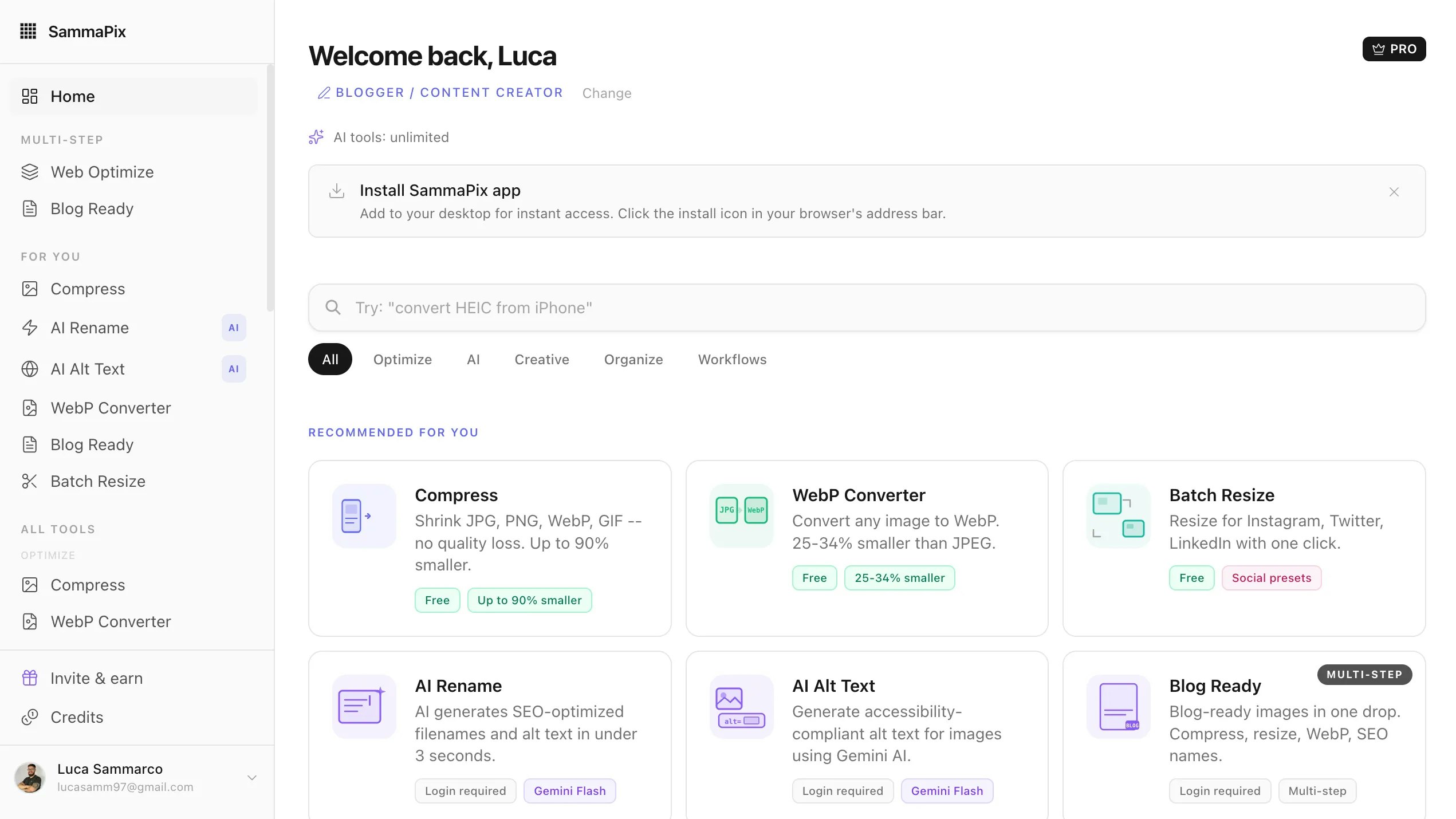Viewport: 1456px width, 819px height.
Task: Click the PRO badge button
Action: 1394,49
